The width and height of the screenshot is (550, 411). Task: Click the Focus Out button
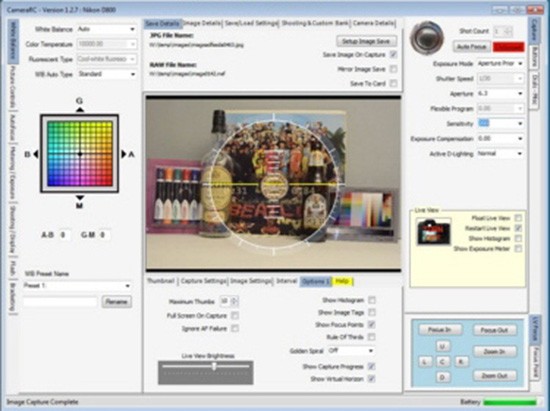click(495, 330)
